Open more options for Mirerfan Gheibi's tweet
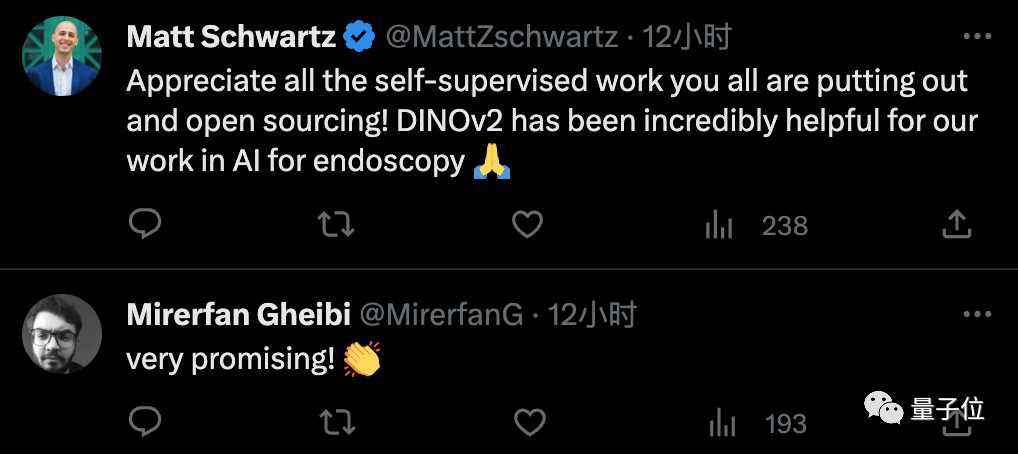The image size is (1018, 454). [976, 315]
